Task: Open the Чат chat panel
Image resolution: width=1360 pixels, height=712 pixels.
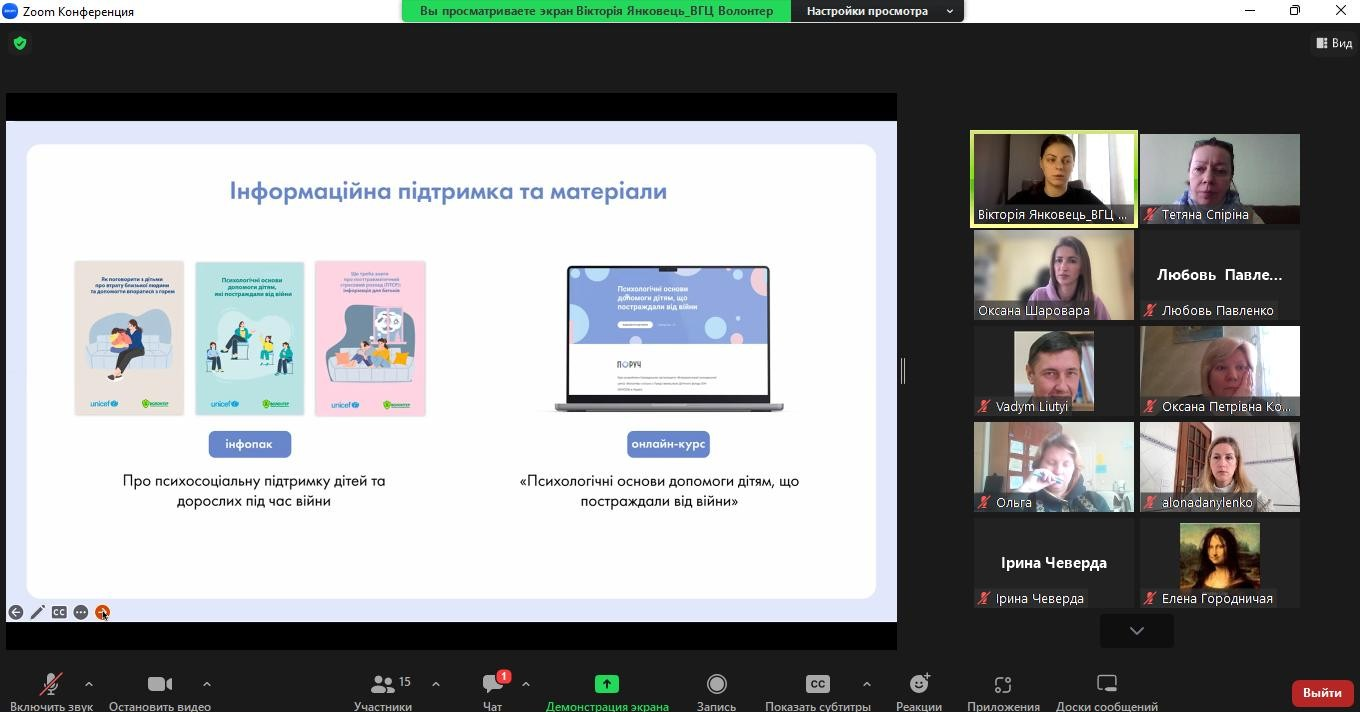Action: coord(492,692)
